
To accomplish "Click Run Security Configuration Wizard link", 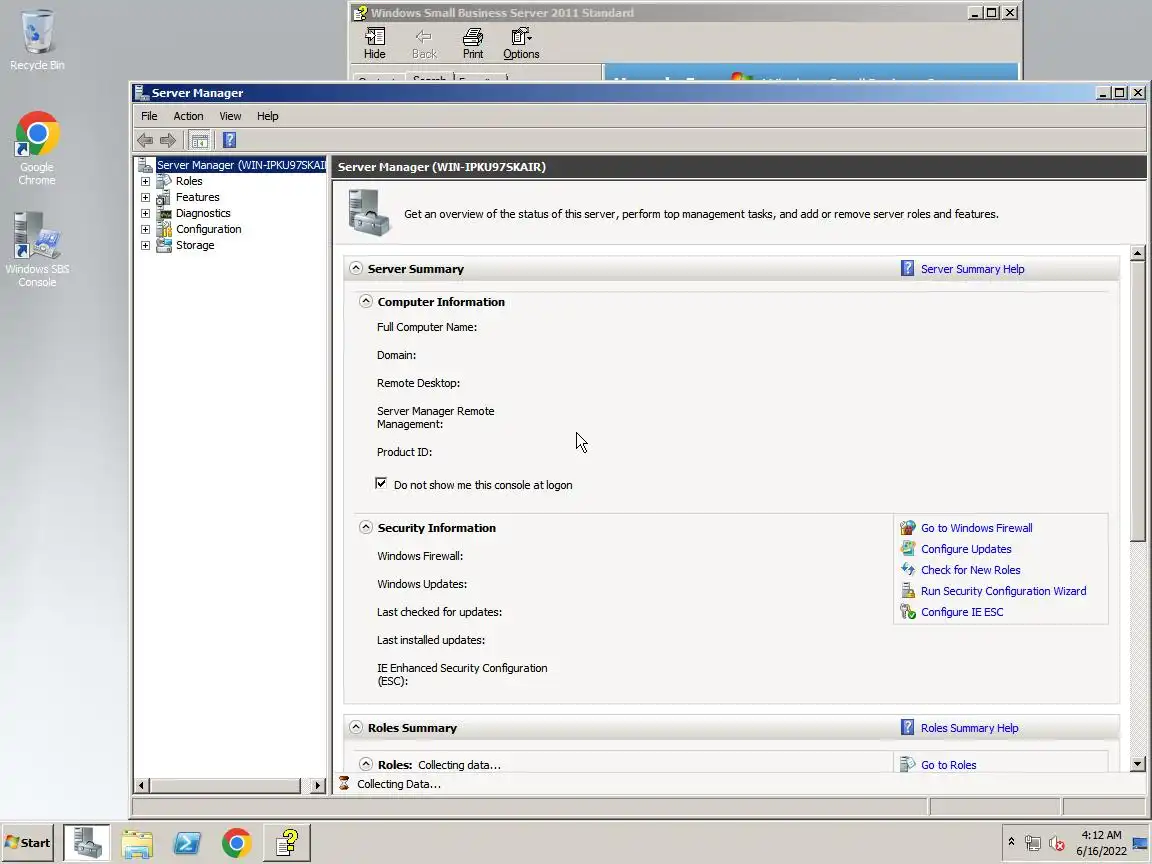I will (x=1004, y=591).
